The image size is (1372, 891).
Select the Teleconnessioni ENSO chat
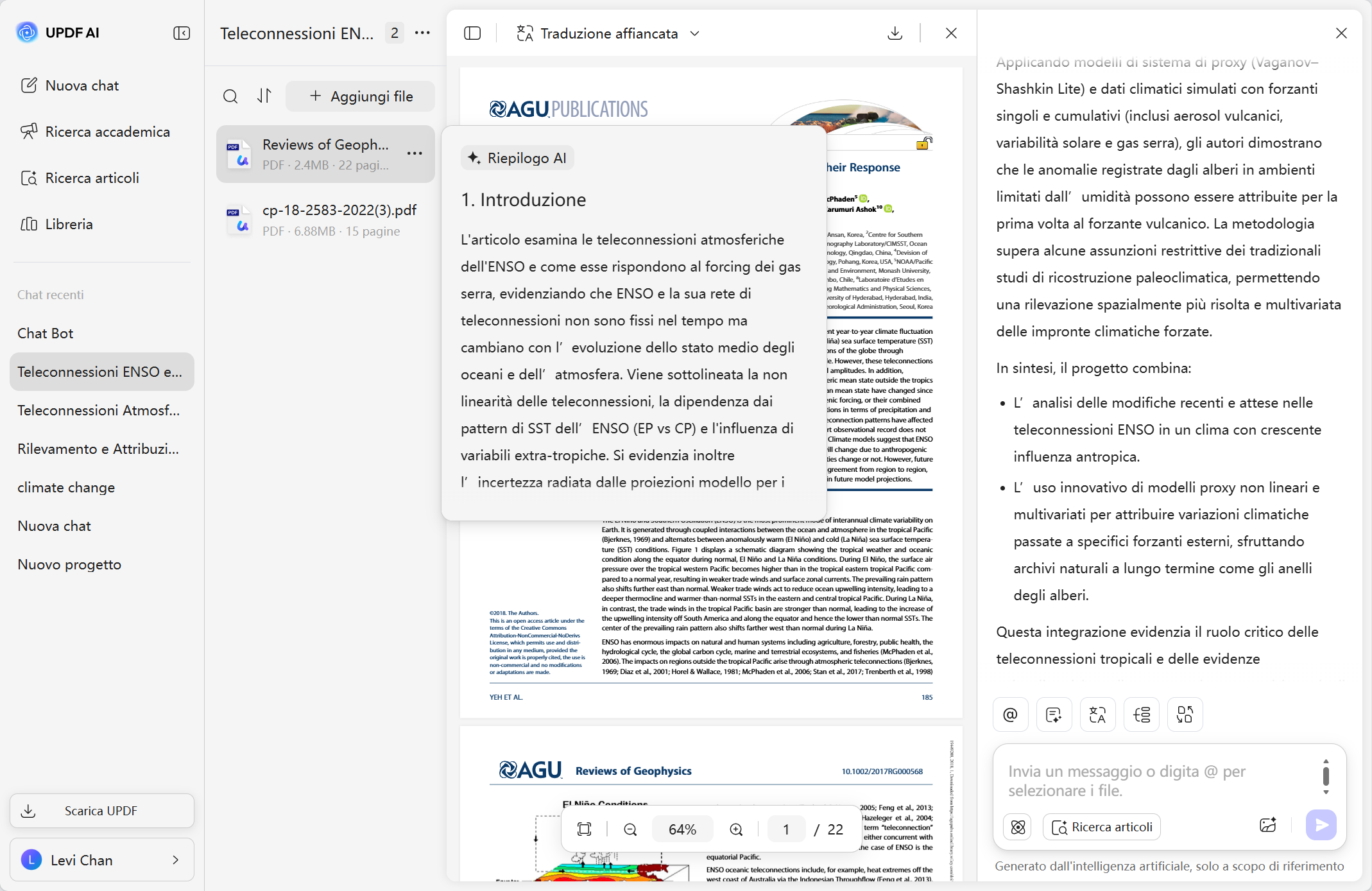(102, 372)
